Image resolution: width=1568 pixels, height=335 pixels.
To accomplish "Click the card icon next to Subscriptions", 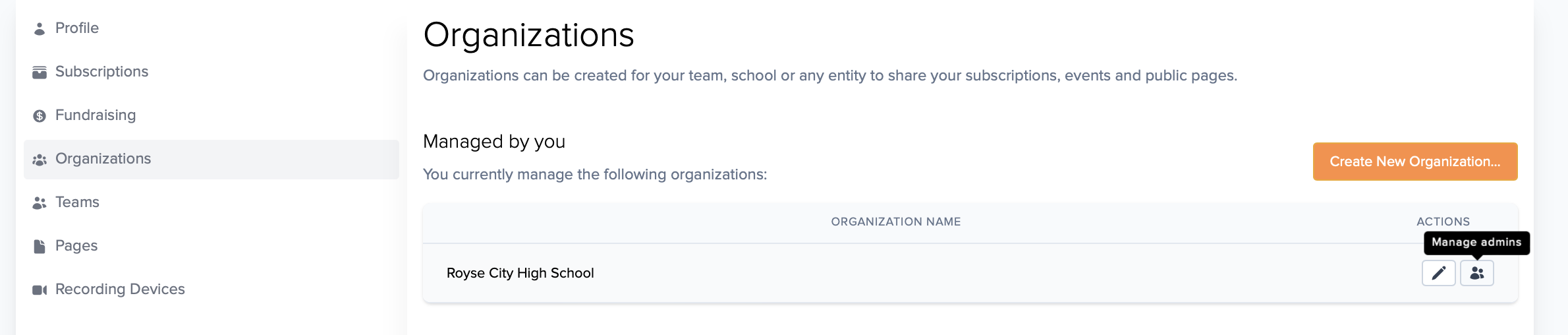I will pos(40,72).
